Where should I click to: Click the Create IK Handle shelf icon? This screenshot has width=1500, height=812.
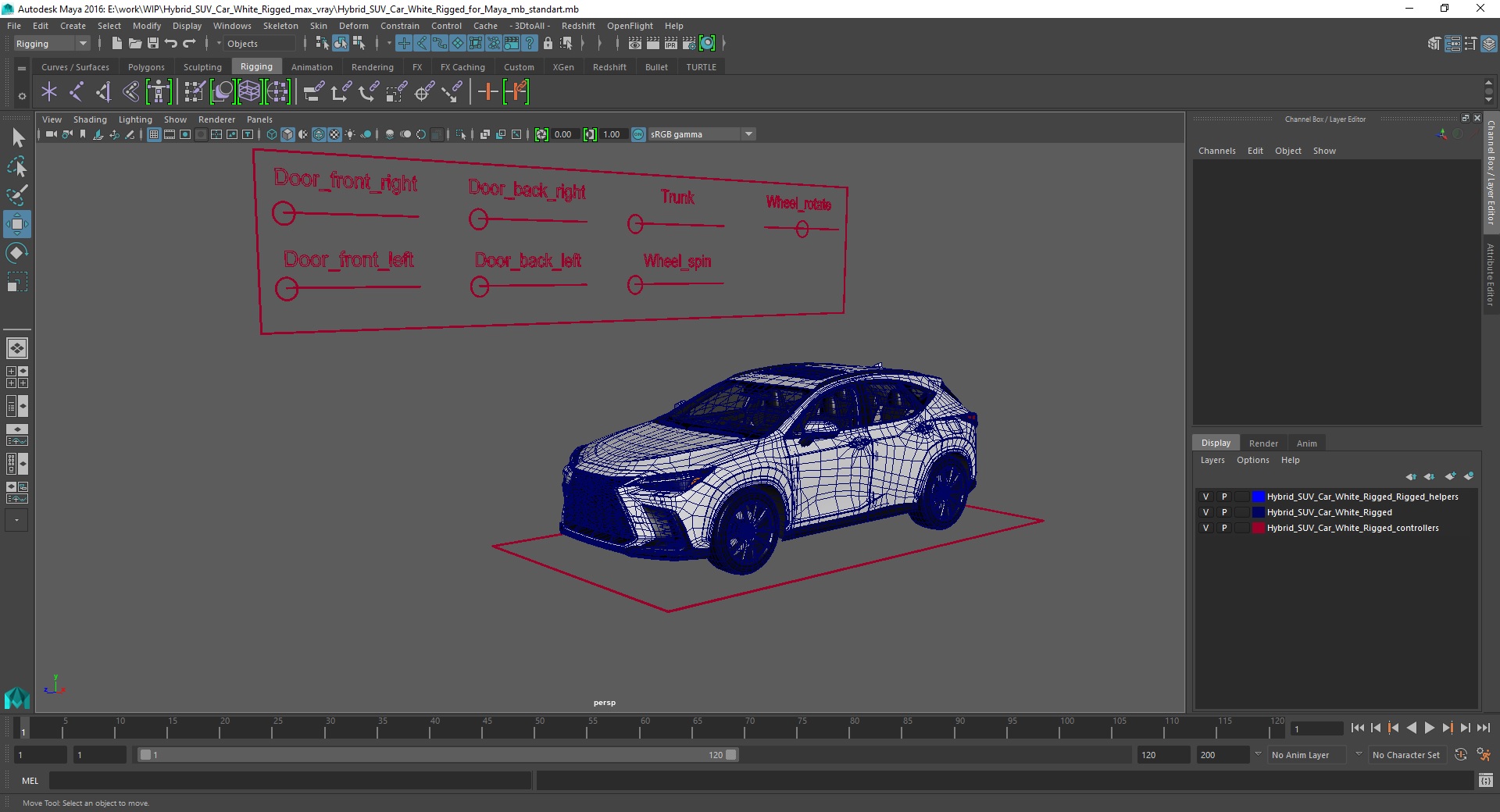[103, 92]
